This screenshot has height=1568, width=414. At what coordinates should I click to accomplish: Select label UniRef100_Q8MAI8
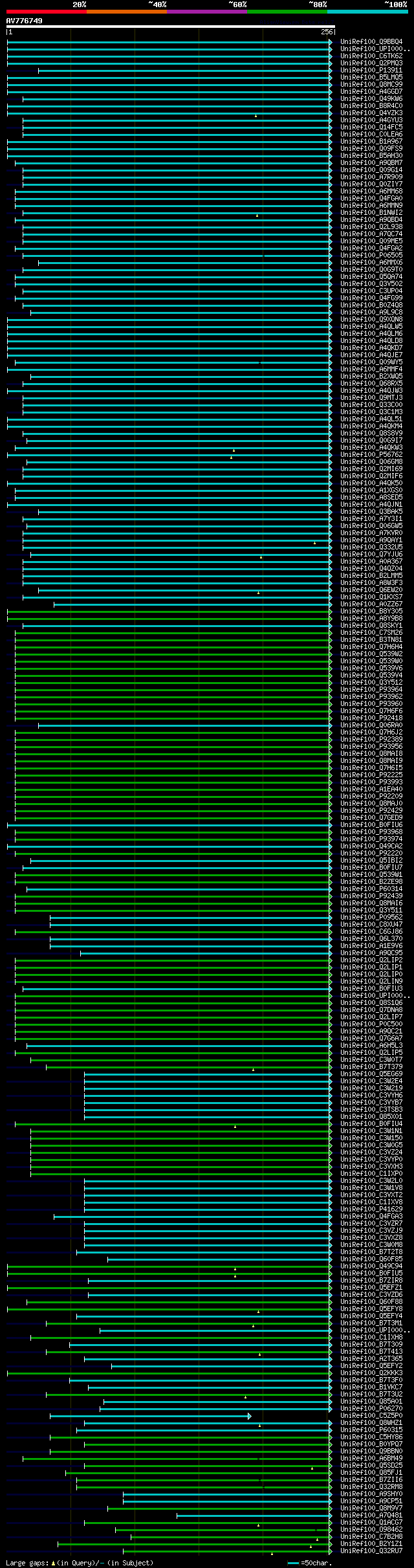371,754
